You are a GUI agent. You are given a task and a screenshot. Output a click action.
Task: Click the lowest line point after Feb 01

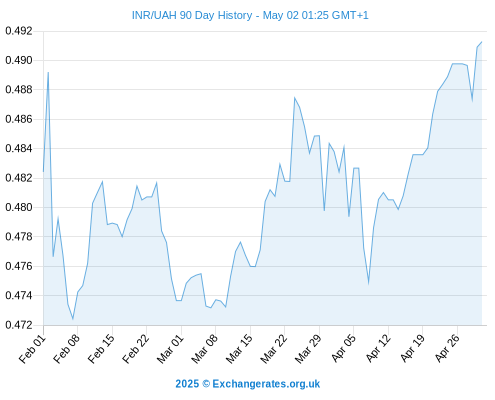73,319
